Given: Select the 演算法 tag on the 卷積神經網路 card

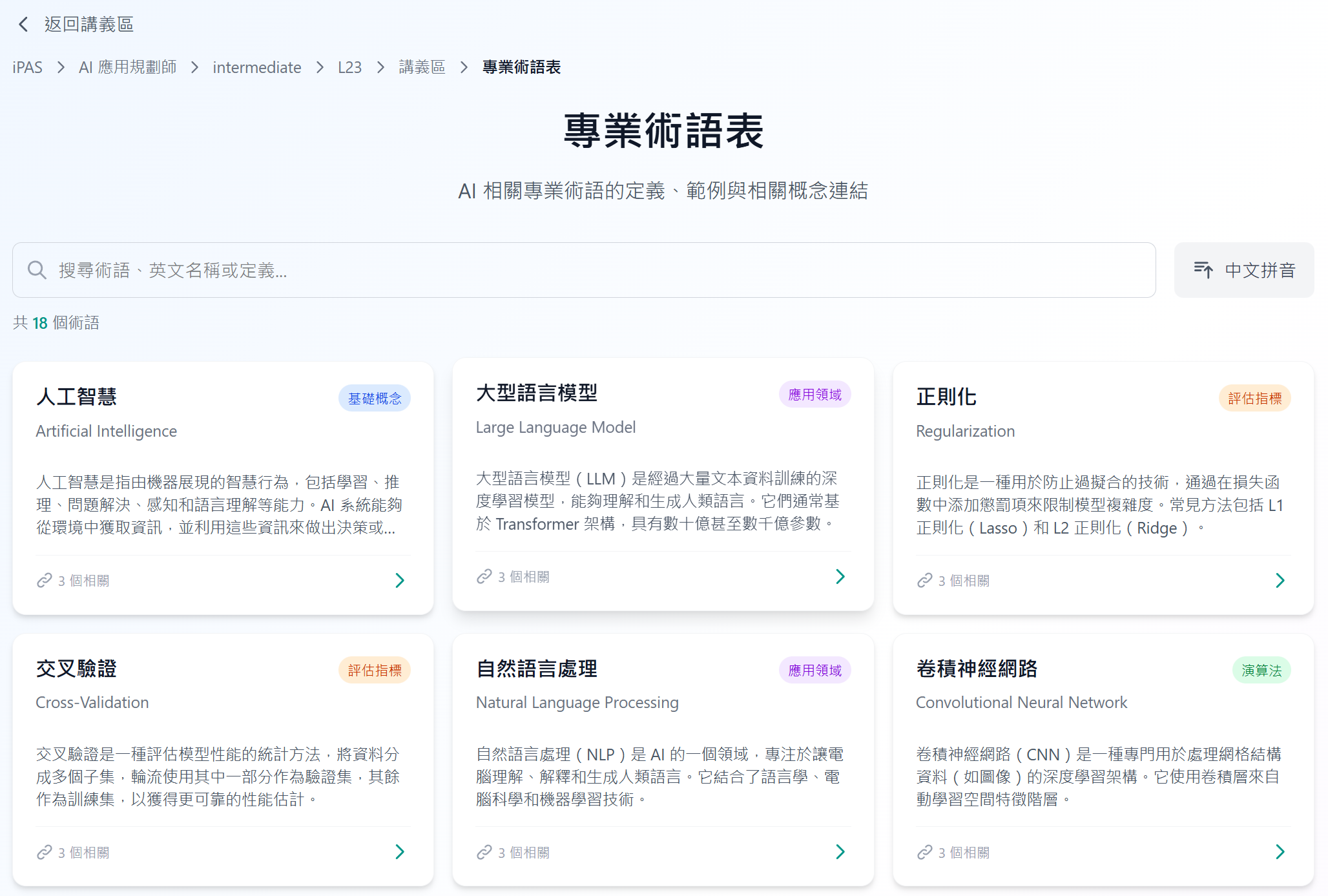Looking at the screenshot, I should [x=1261, y=671].
